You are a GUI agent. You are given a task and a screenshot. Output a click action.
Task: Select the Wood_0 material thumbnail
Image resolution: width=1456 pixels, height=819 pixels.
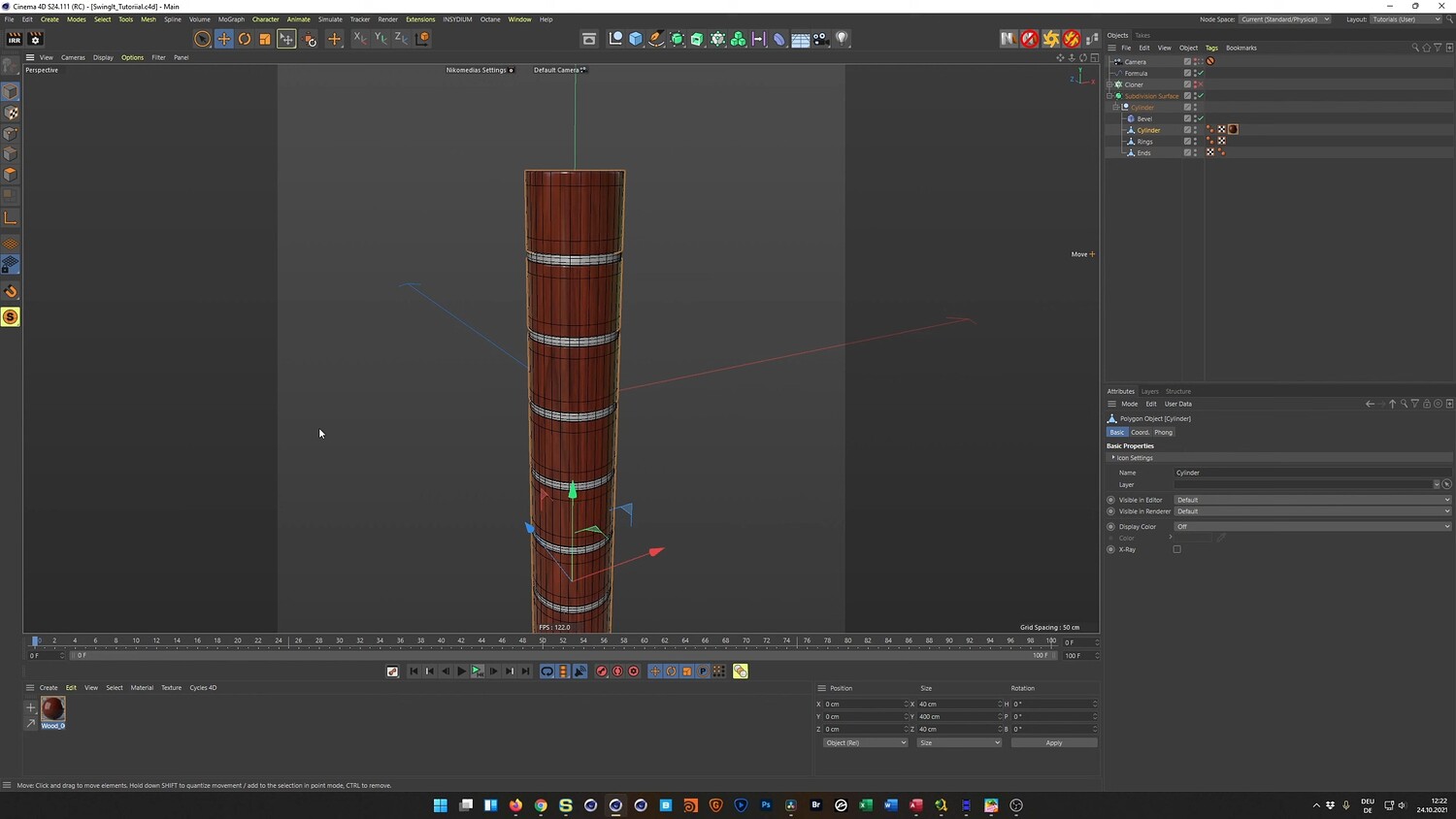tap(53, 708)
